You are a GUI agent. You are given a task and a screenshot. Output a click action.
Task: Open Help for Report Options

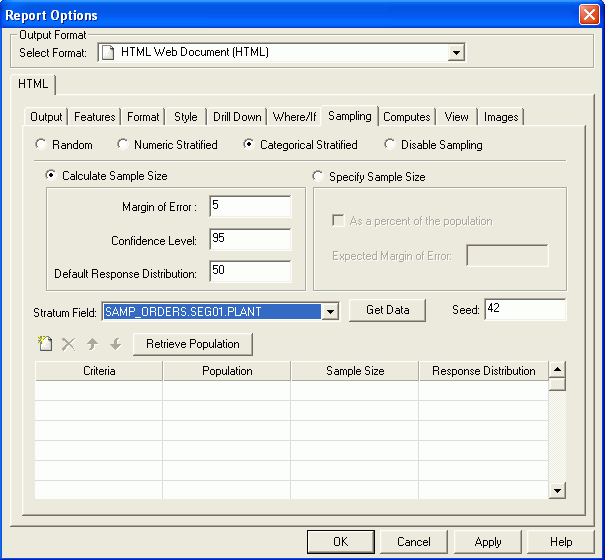coord(561,541)
